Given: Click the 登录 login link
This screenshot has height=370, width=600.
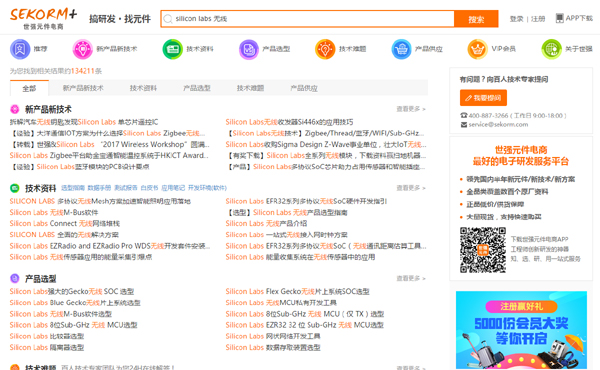Looking at the screenshot, I should (x=516, y=19).
